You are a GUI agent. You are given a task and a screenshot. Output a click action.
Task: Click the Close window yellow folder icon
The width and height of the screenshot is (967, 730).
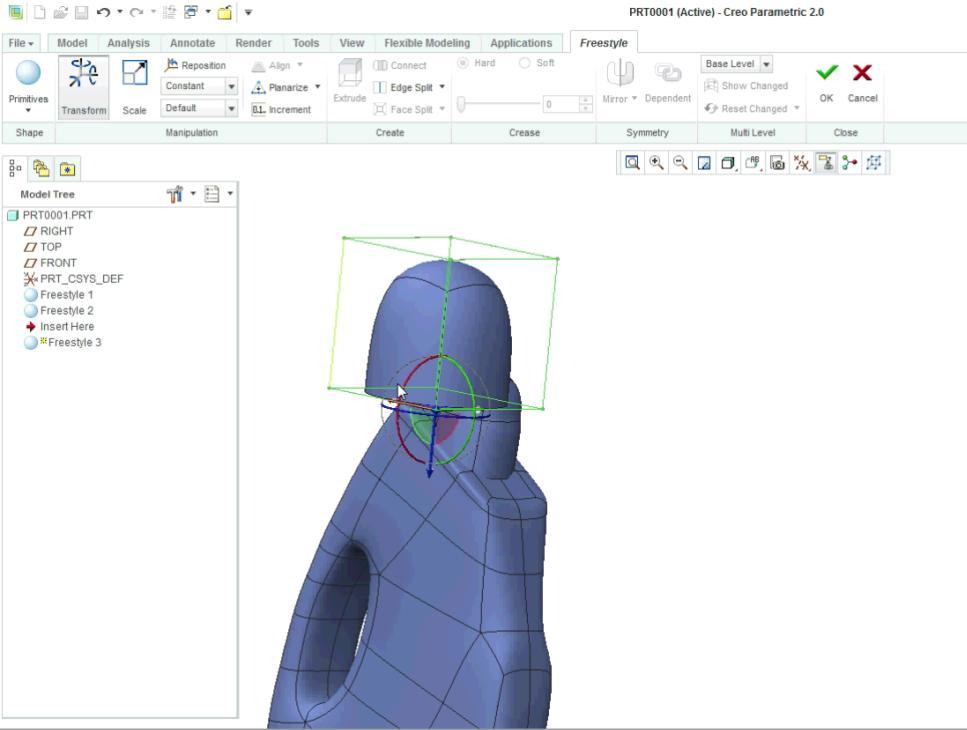224,12
